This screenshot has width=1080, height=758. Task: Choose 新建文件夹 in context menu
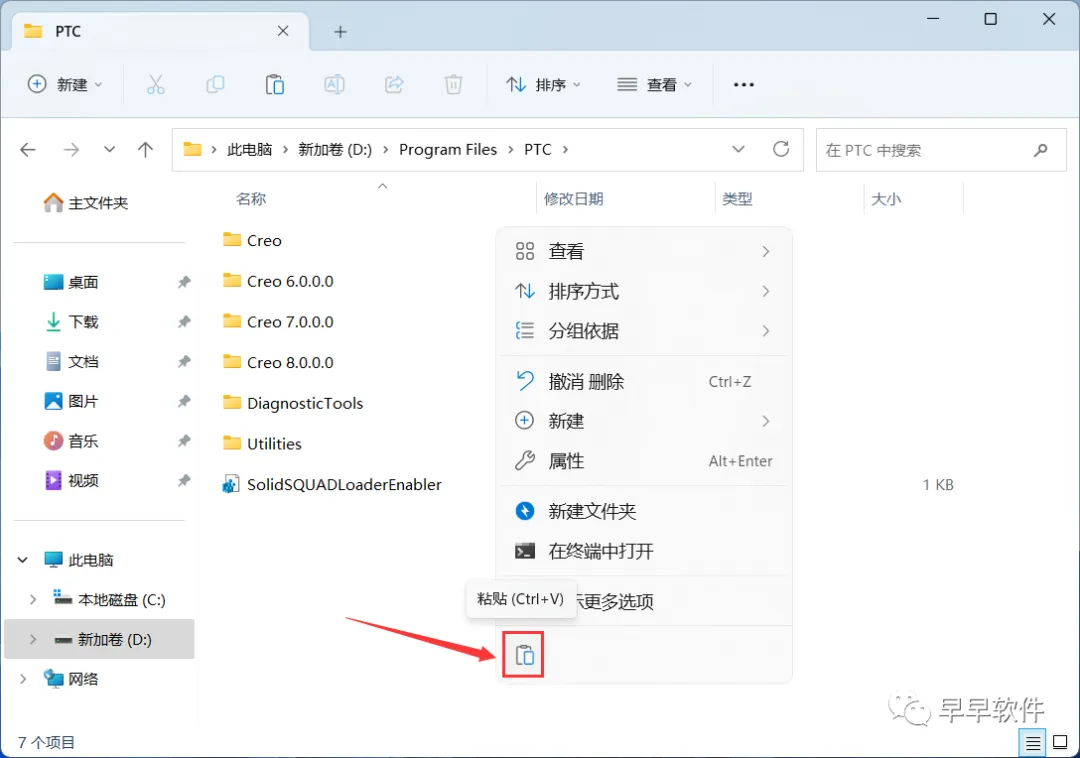643,511
